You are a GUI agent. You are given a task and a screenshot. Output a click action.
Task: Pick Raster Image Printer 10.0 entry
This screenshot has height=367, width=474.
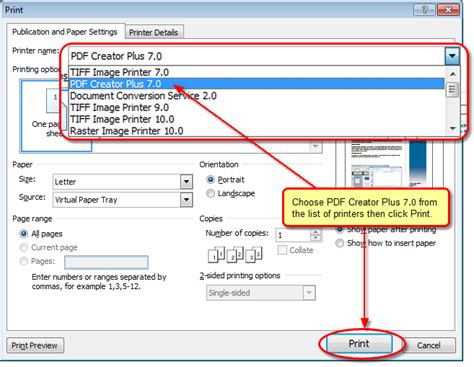click(x=257, y=131)
